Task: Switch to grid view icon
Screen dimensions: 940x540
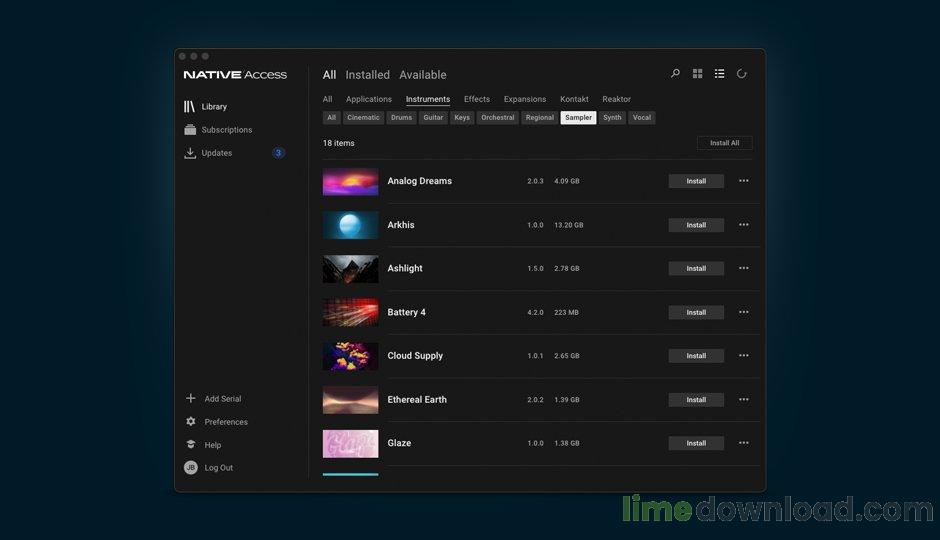Action: click(697, 74)
